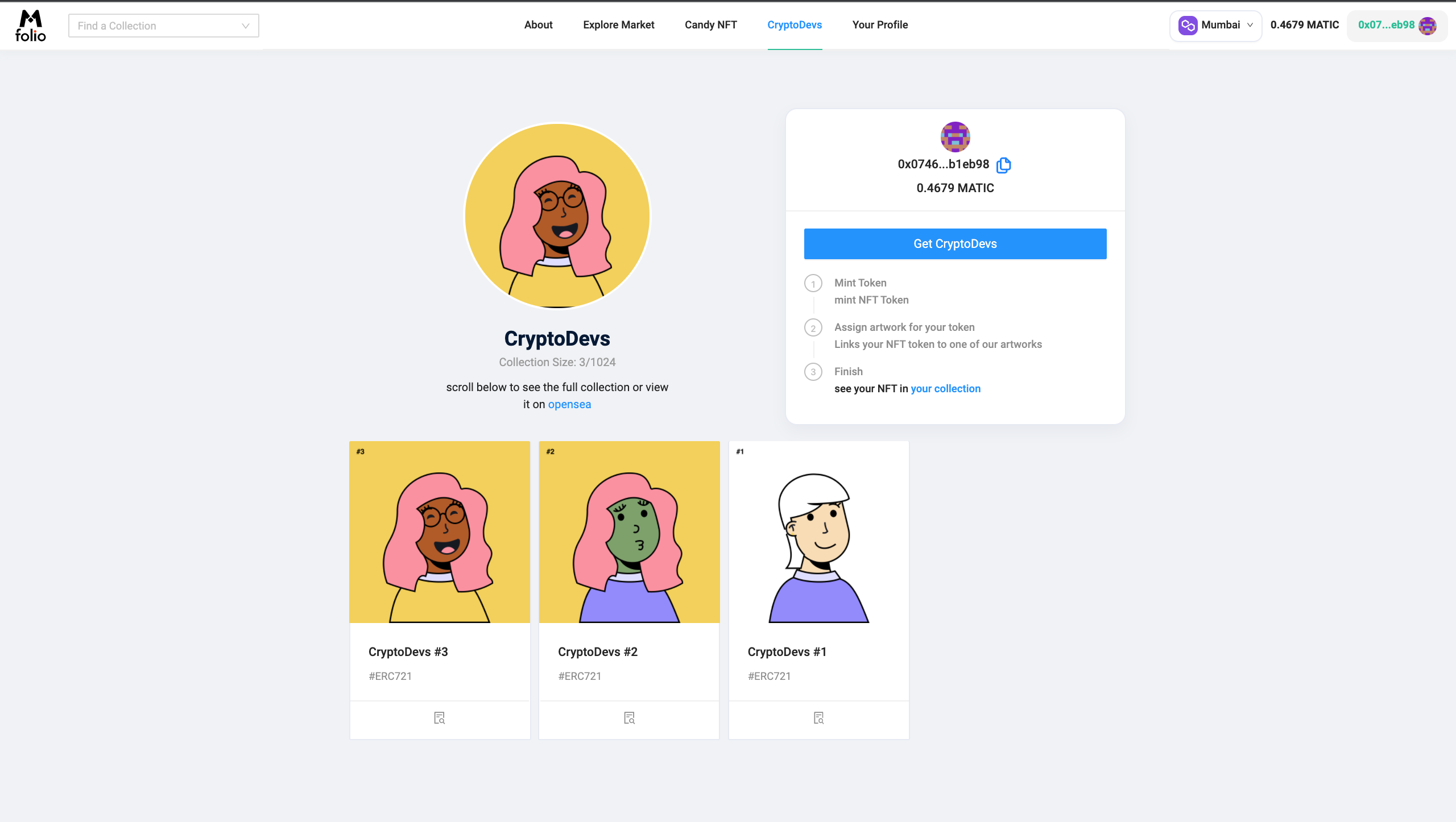Click the opensea hyperlink

(569, 404)
